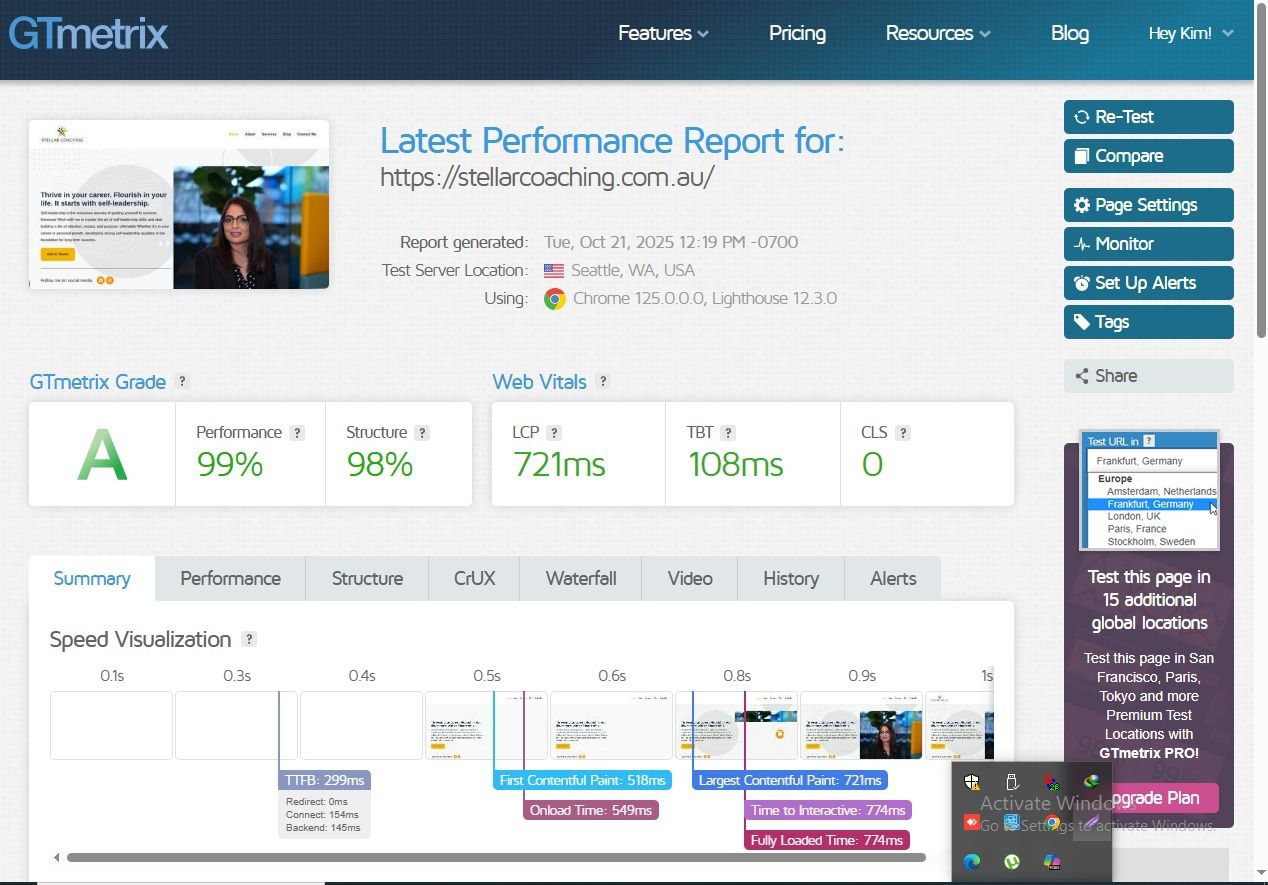Click the TBT help question mark
Screen dimensions: 1268x885
(728, 433)
